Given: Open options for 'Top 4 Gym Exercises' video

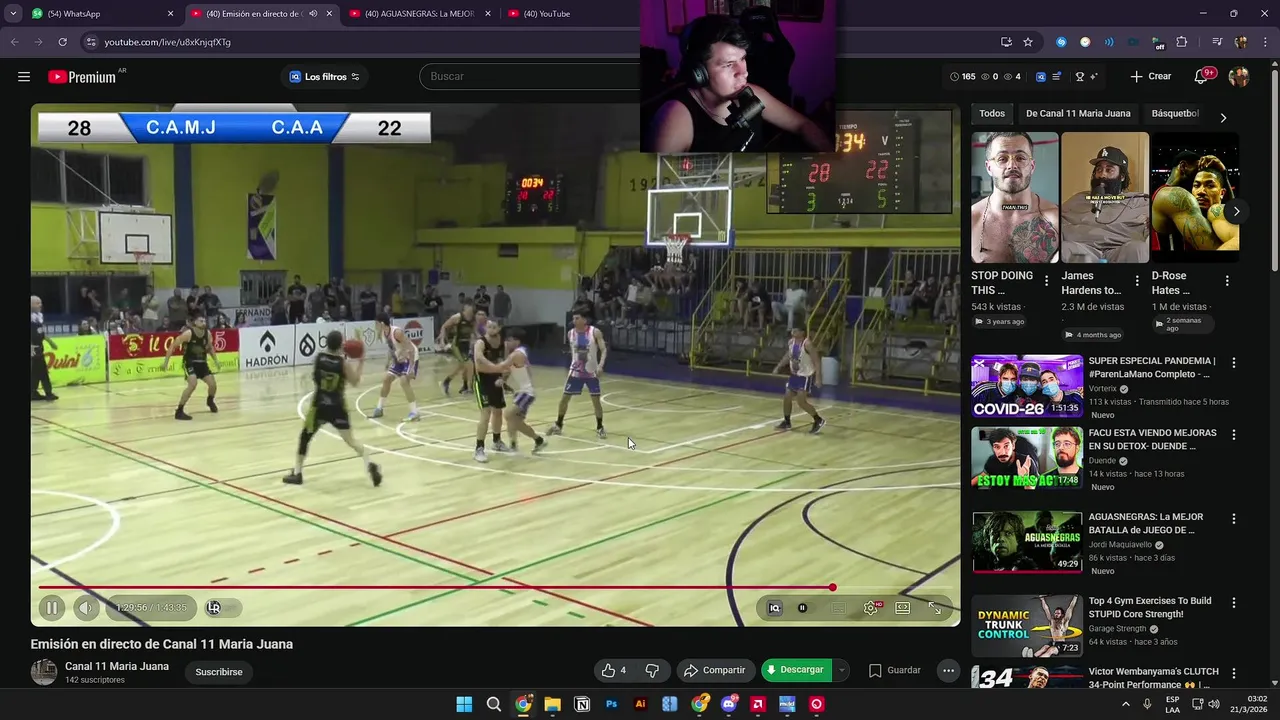Looking at the screenshot, I should click(x=1234, y=603).
